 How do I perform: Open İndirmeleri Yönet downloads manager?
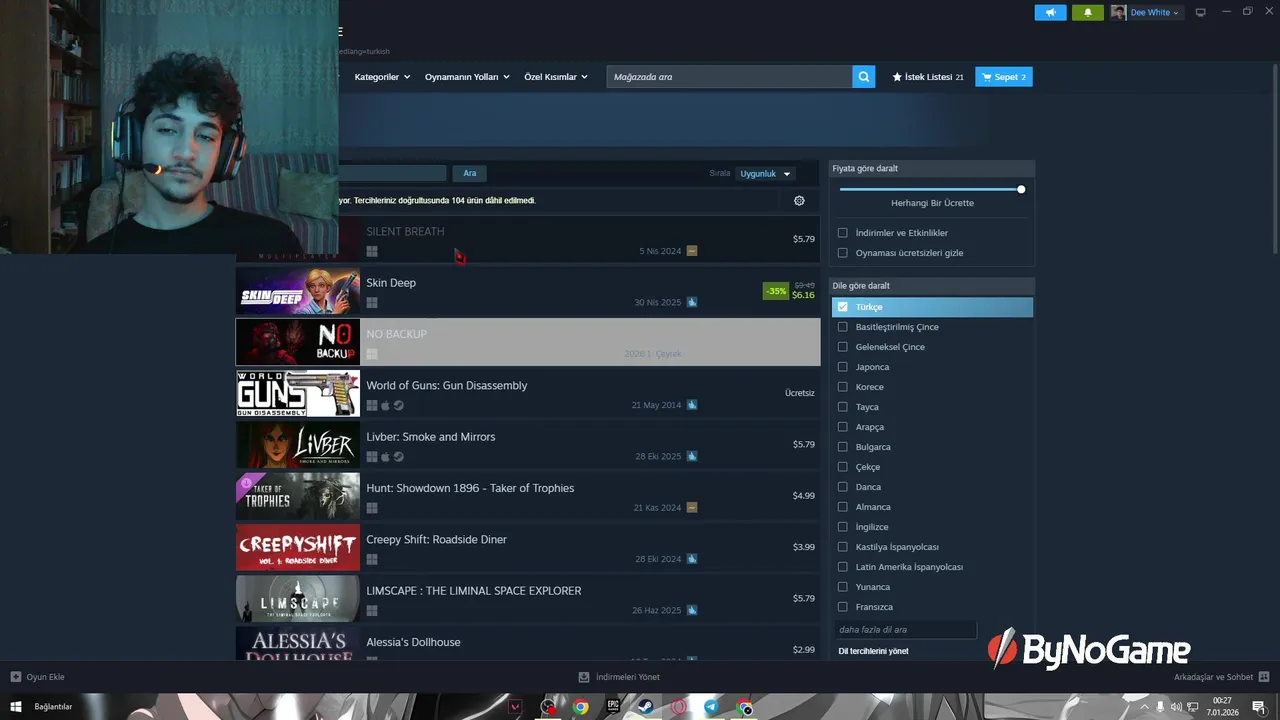[619, 677]
